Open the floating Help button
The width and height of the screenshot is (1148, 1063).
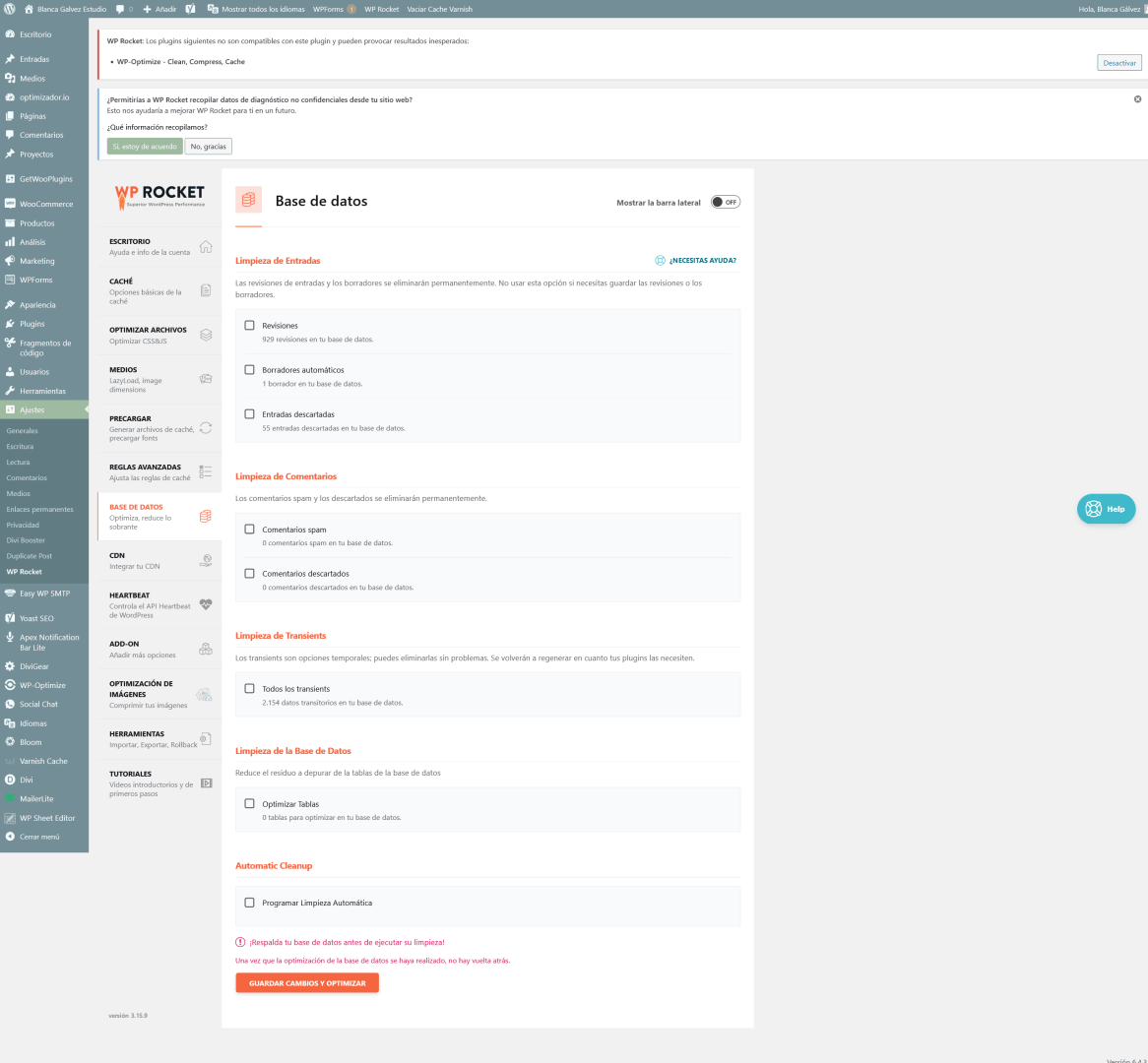point(1106,509)
